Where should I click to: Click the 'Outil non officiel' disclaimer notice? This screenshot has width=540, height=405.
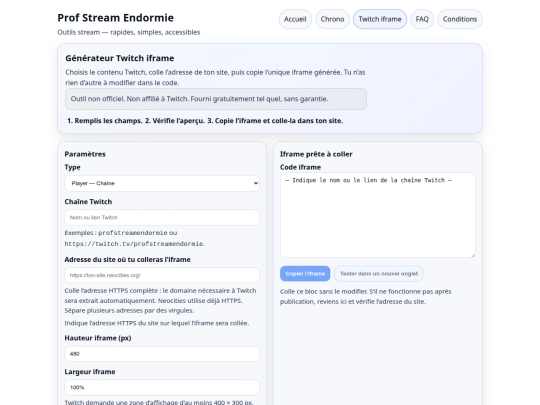click(216, 99)
